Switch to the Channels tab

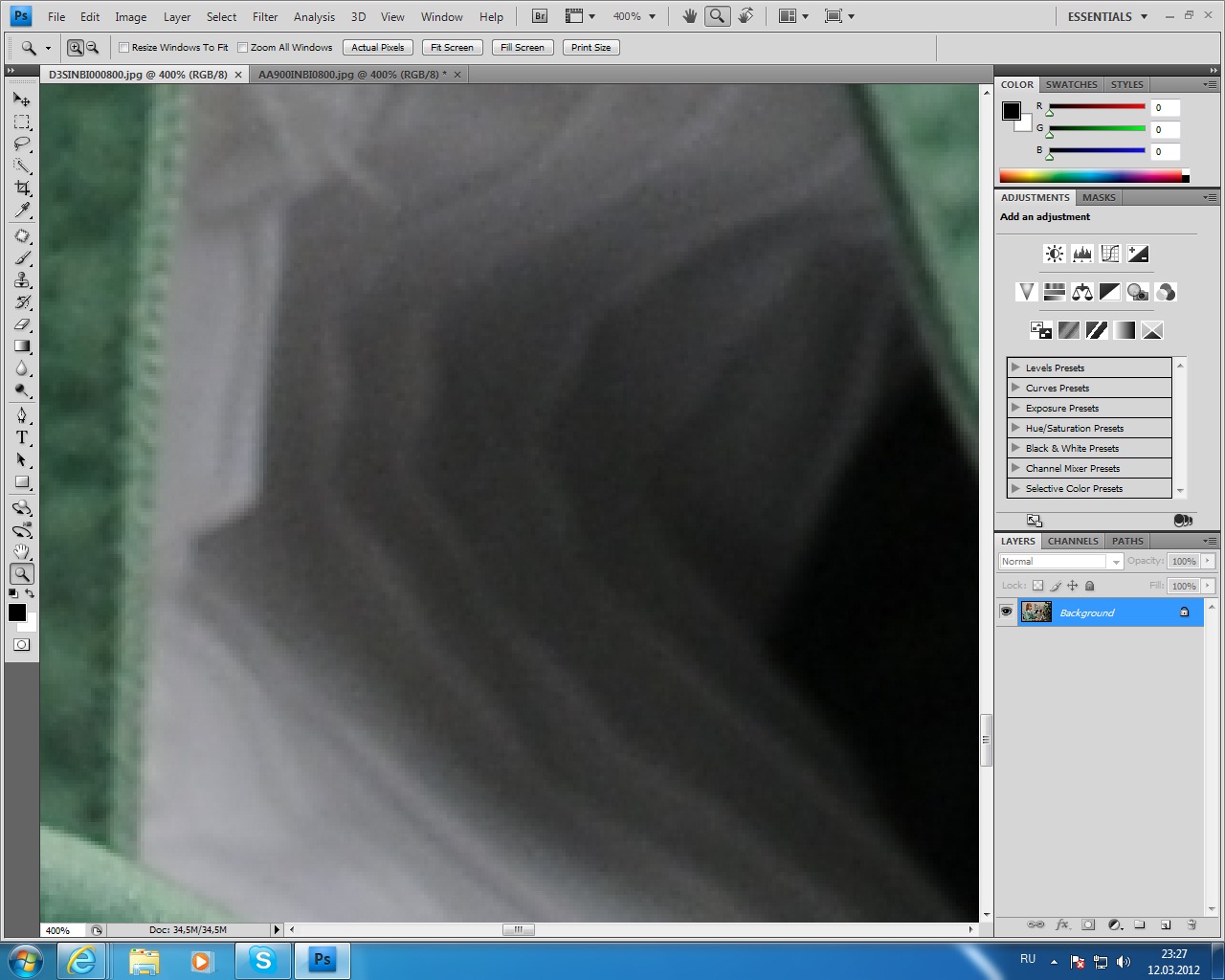pyautogui.click(x=1072, y=541)
